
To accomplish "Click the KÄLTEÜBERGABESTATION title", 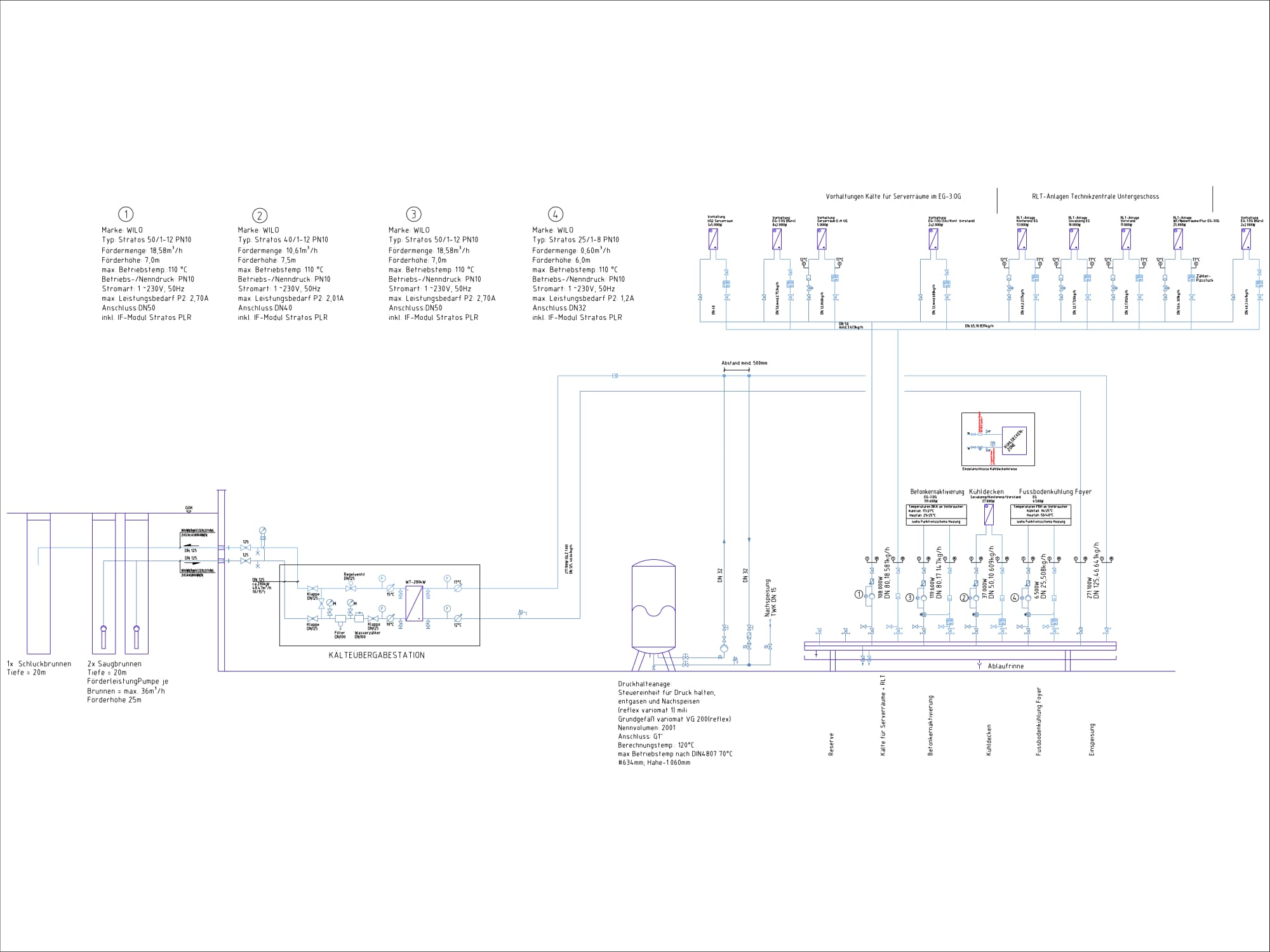I will coord(377,655).
